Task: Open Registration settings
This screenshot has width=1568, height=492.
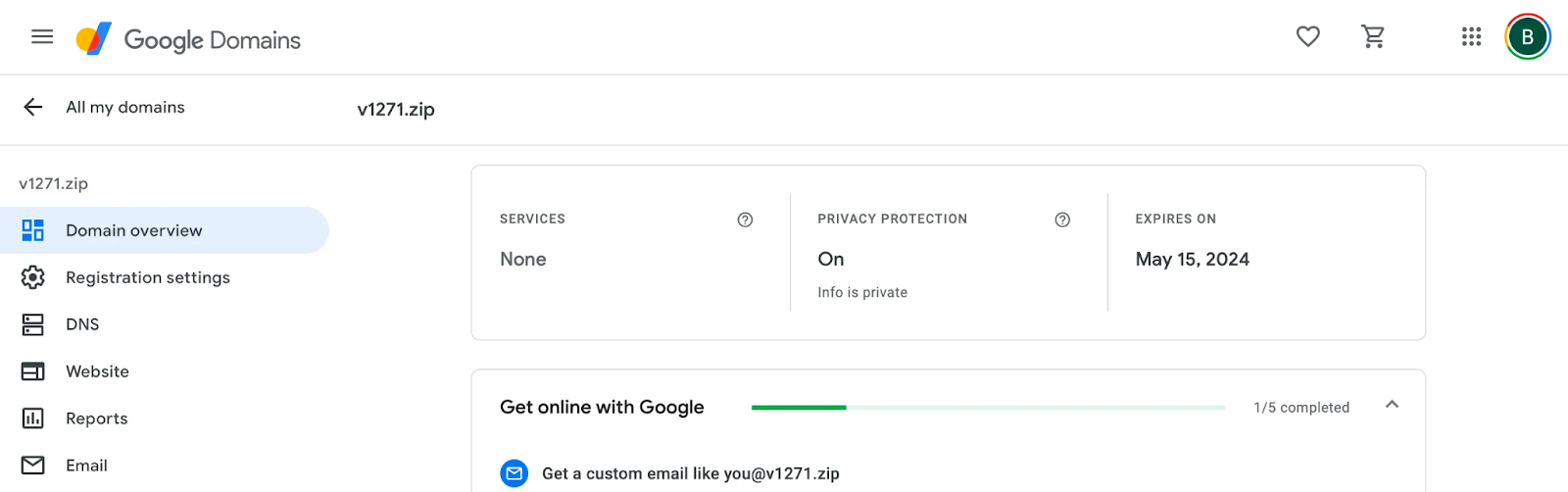Action: point(147,277)
